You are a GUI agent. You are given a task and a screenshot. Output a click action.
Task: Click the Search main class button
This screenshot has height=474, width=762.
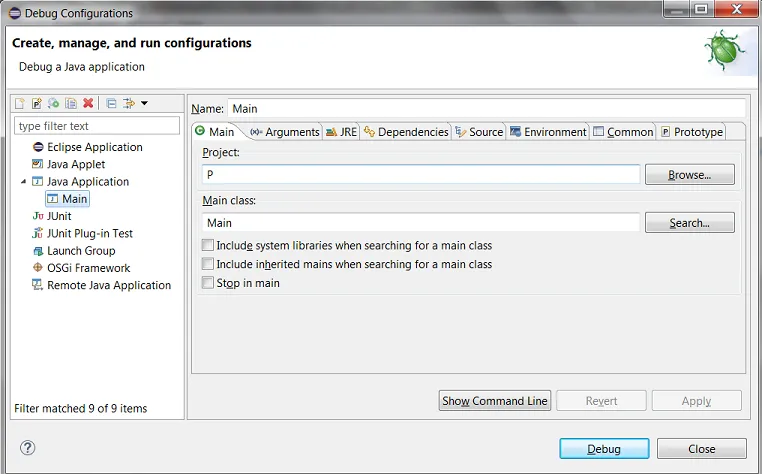[690, 223]
